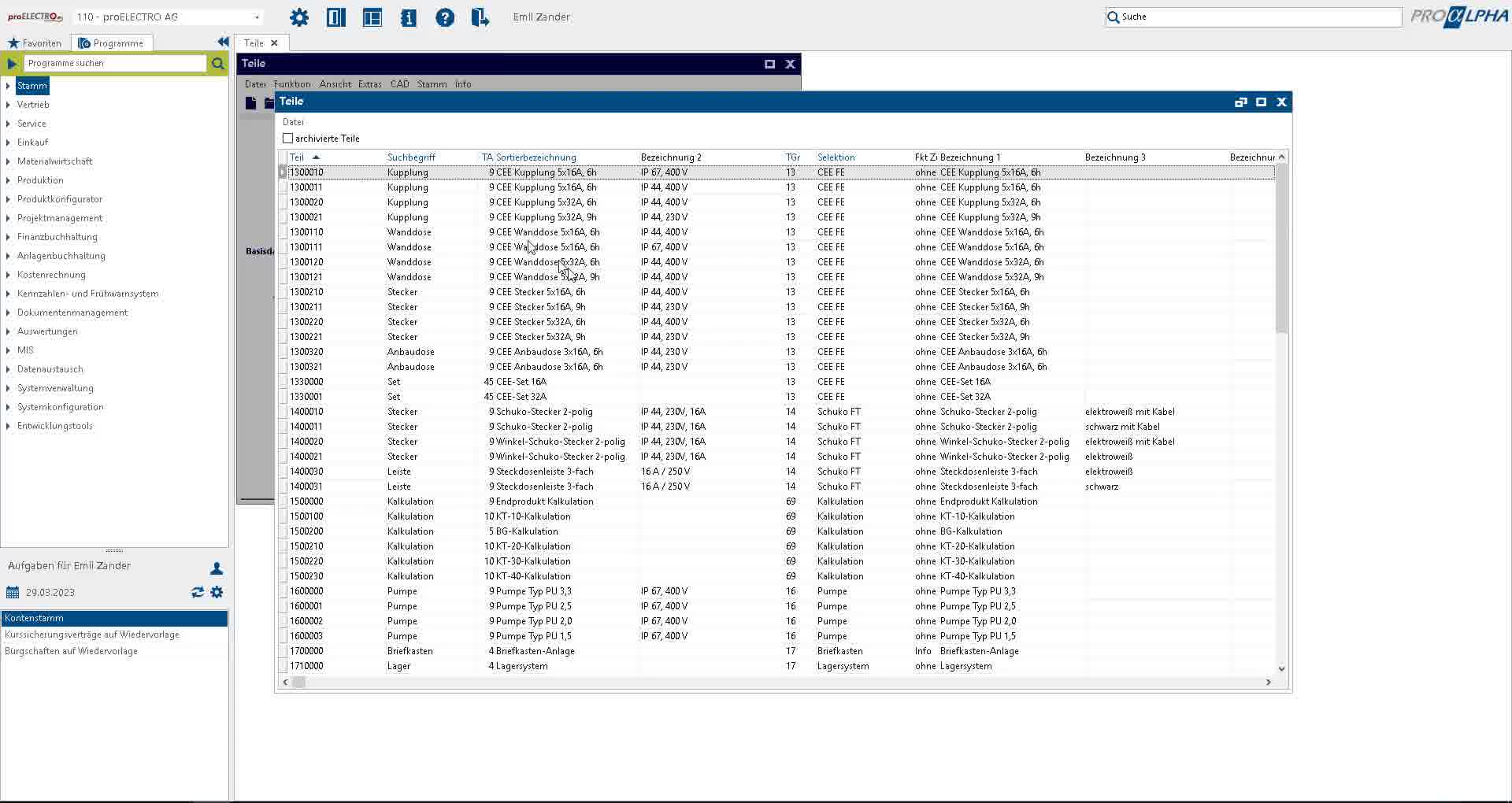Click the split-window layout icon in top toolbar
Viewport: 1512px width, 803px height.
click(372, 17)
